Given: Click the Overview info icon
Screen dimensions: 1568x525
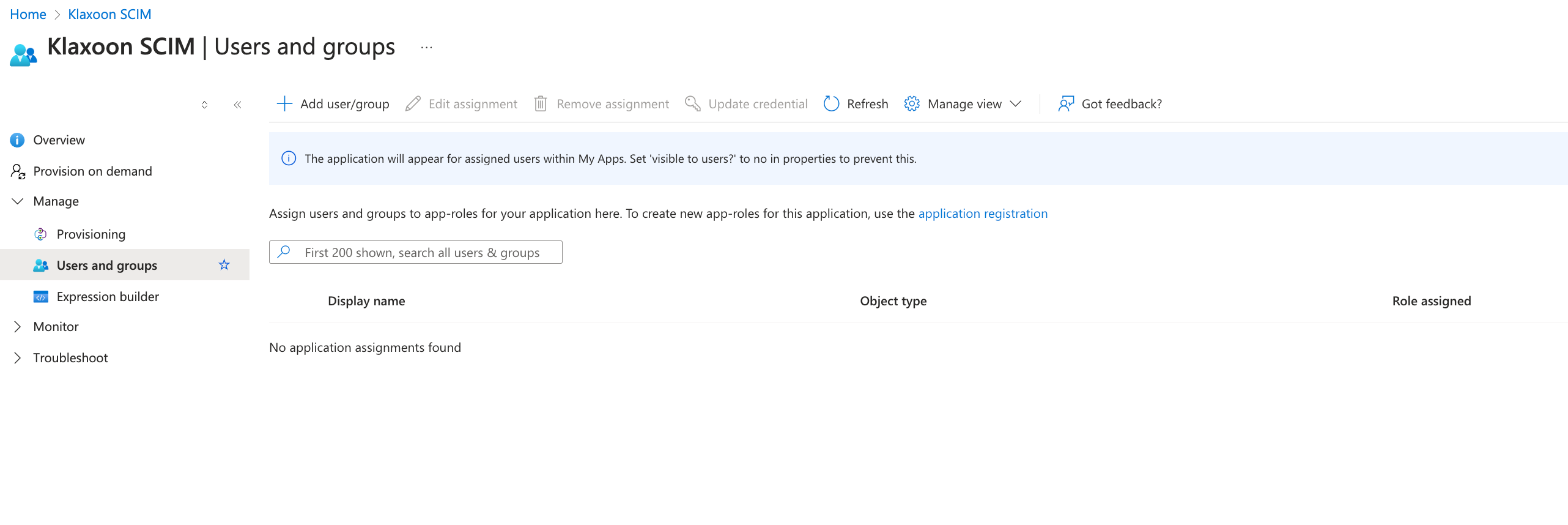Looking at the screenshot, I should [x=17, y=140].
